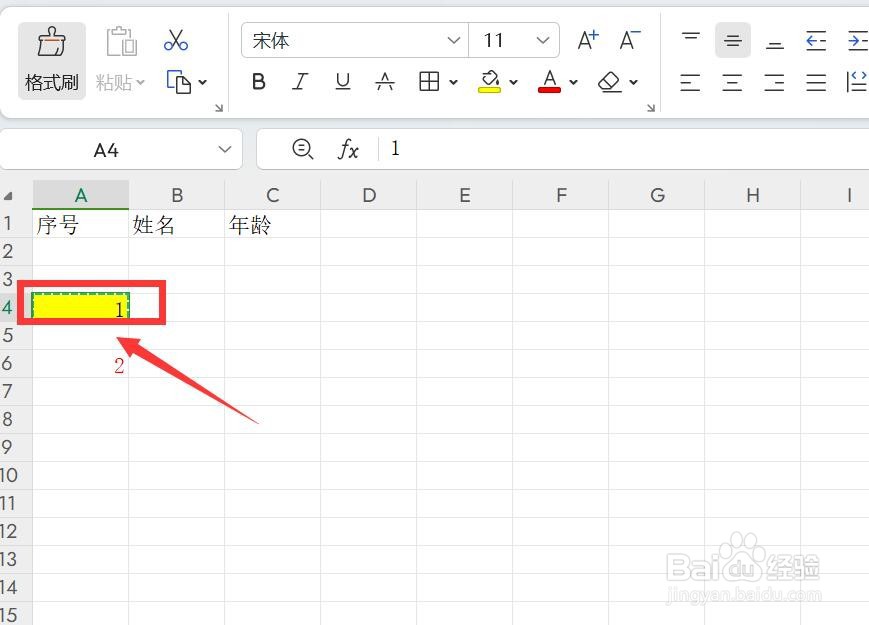Decrease font size with the A- icon

[629, 38]
